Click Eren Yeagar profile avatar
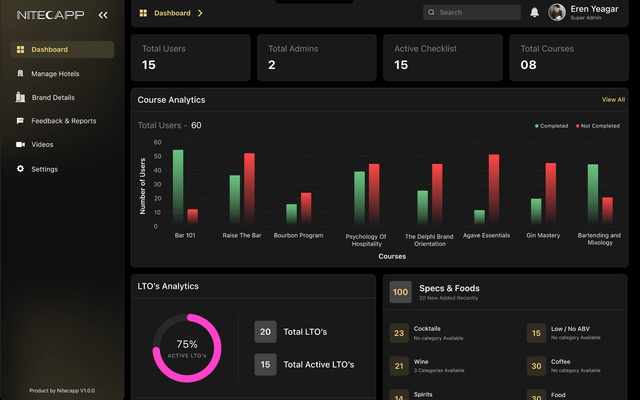 pos(557,12)
